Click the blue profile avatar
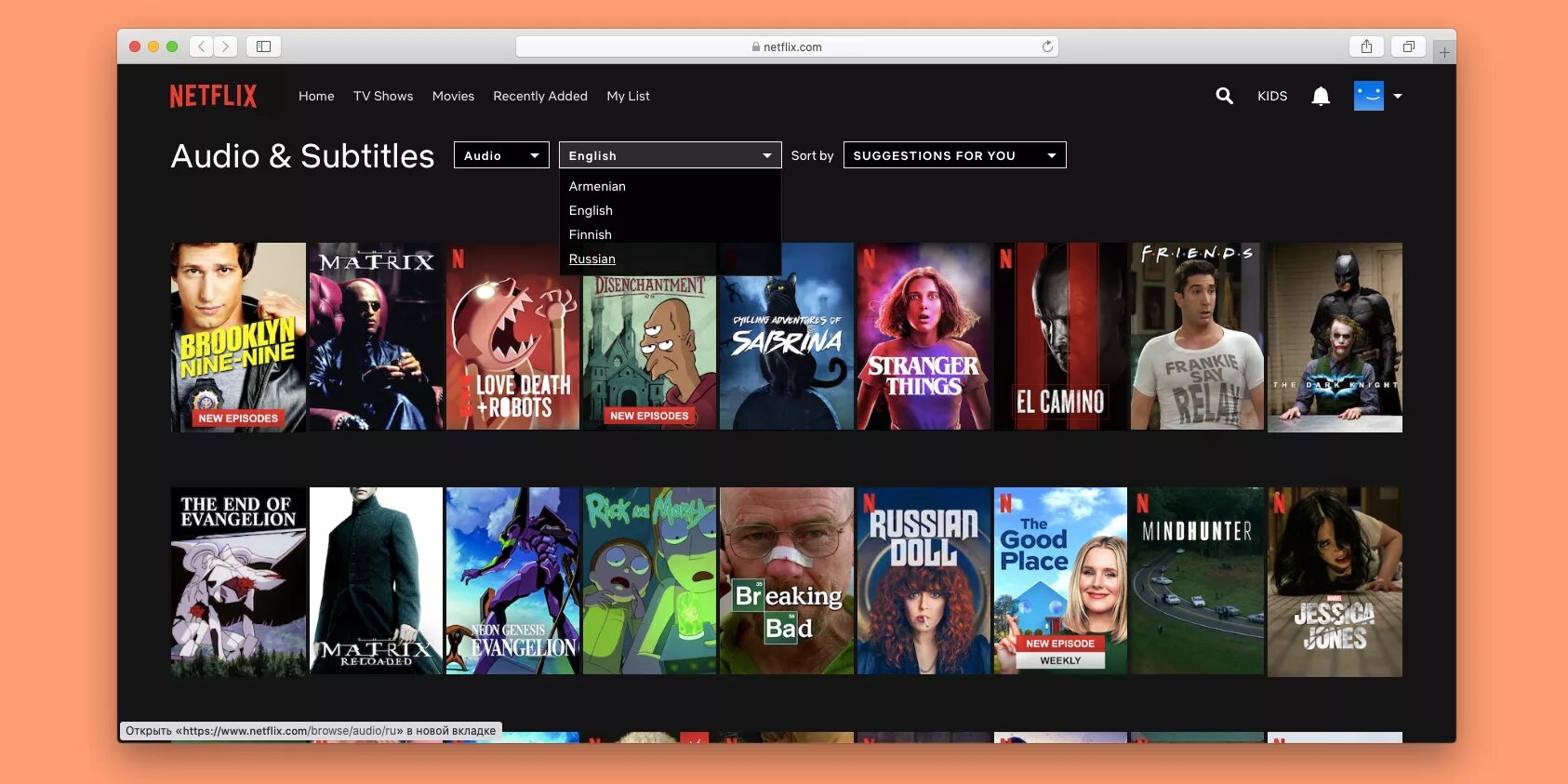Screen dimensions: 1568x784 (1369, 96)
